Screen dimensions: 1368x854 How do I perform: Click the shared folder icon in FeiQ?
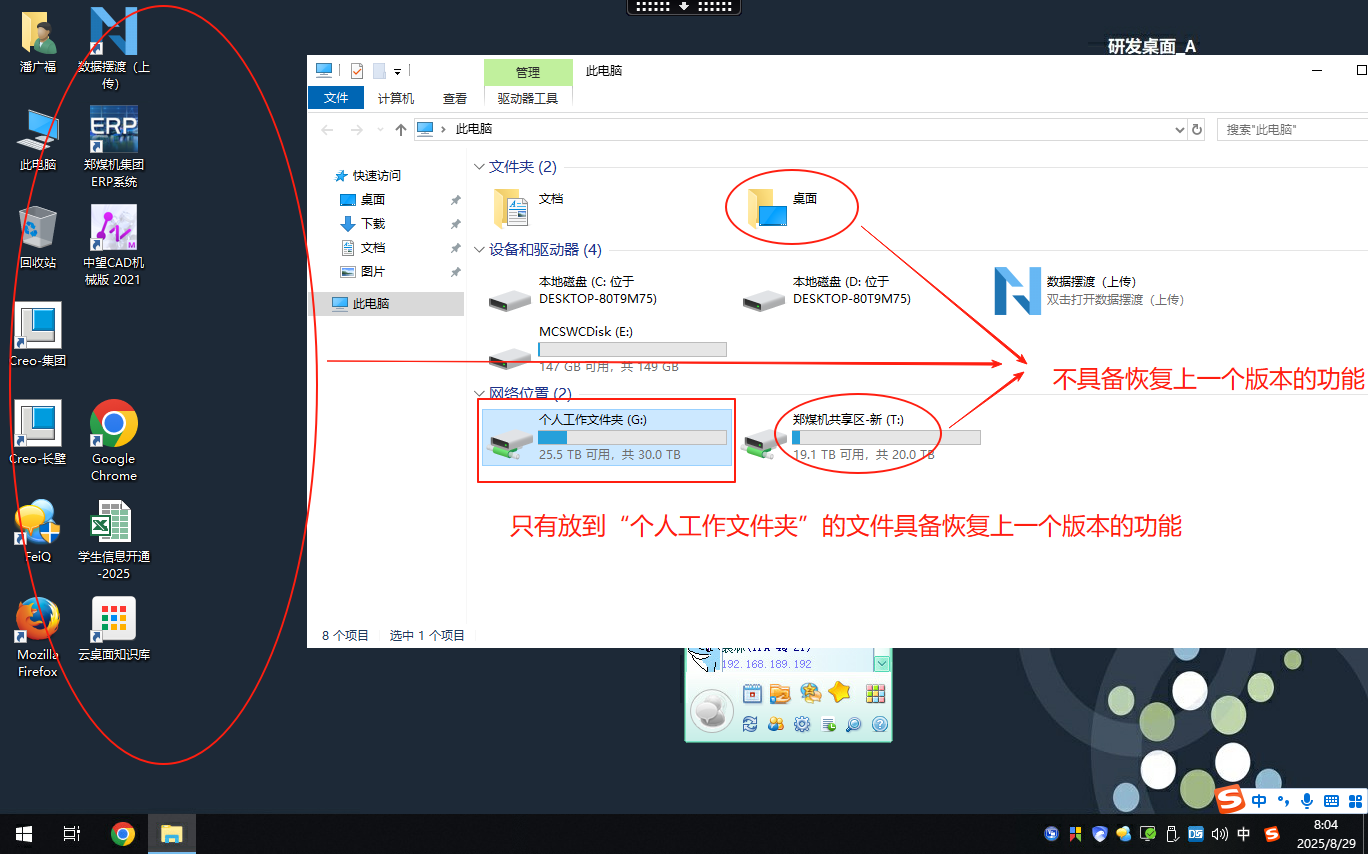click(x=780, y=693)
